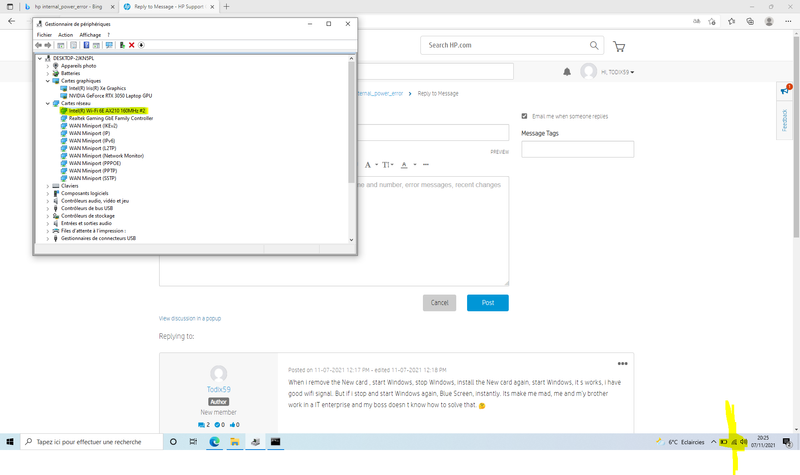This screenshot has height=475, width=800.
Task: Show hidden system tray icons chevron
Action: pos(713,442)
